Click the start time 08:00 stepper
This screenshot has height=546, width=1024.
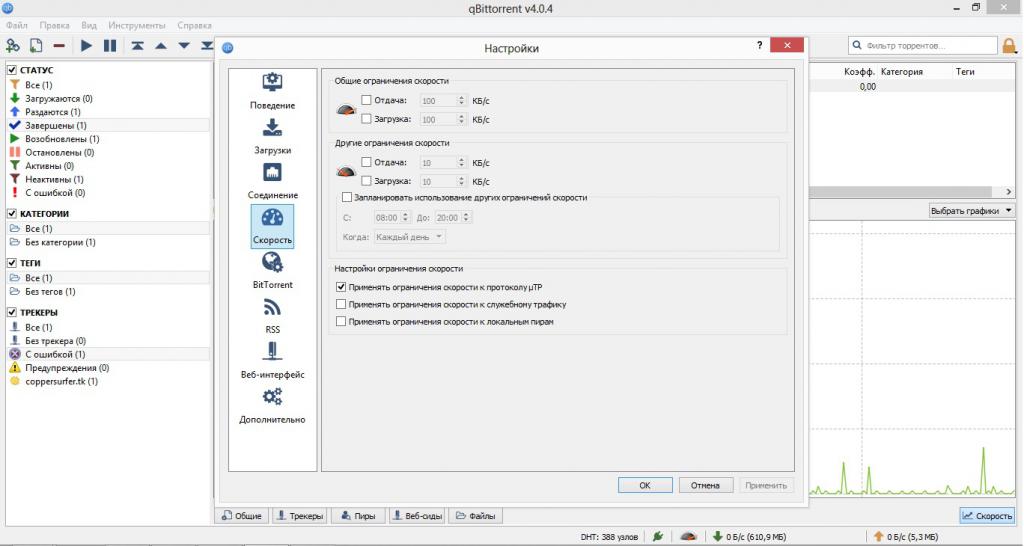(x=405, y=217)
